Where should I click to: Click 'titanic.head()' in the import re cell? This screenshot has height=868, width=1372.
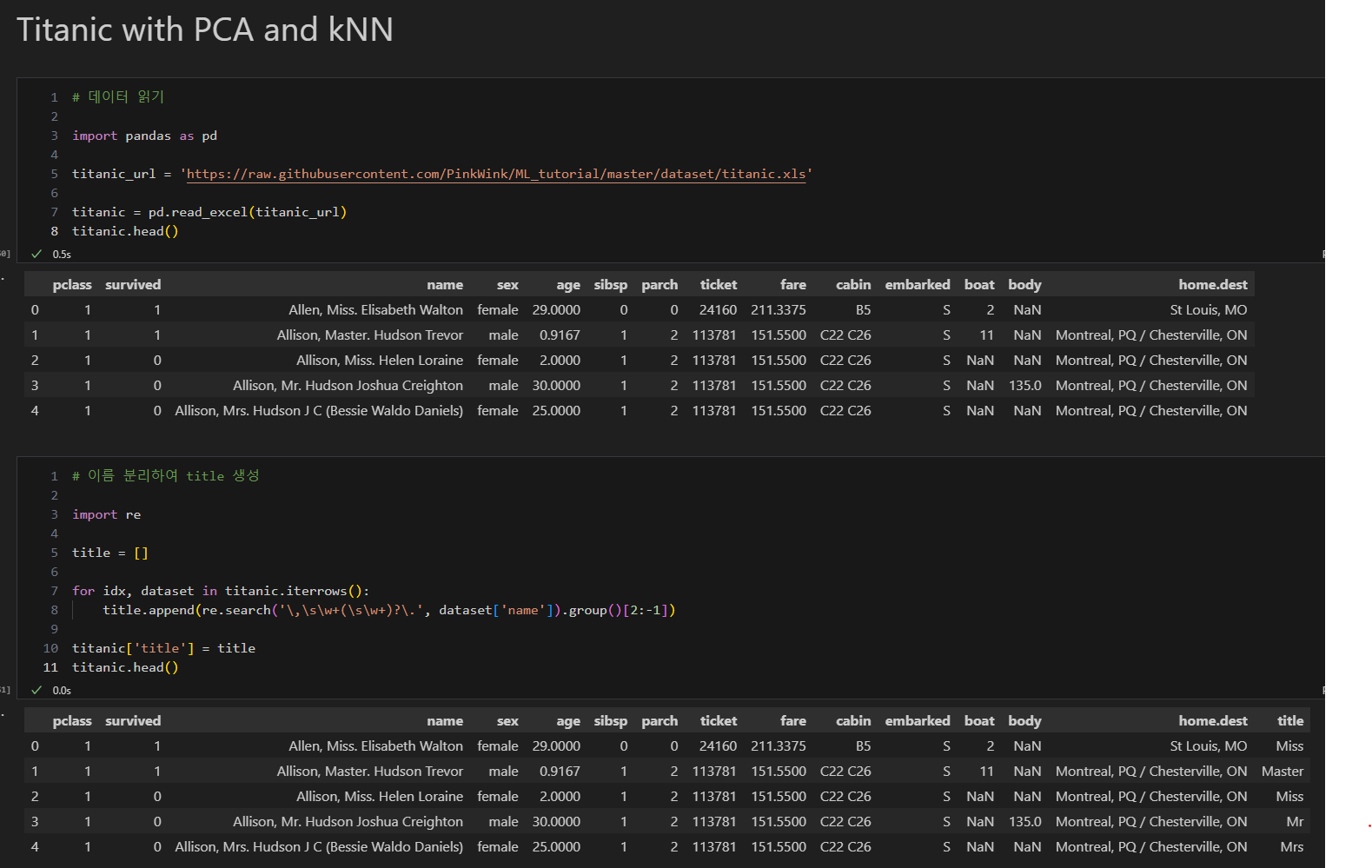click(125, 667)
